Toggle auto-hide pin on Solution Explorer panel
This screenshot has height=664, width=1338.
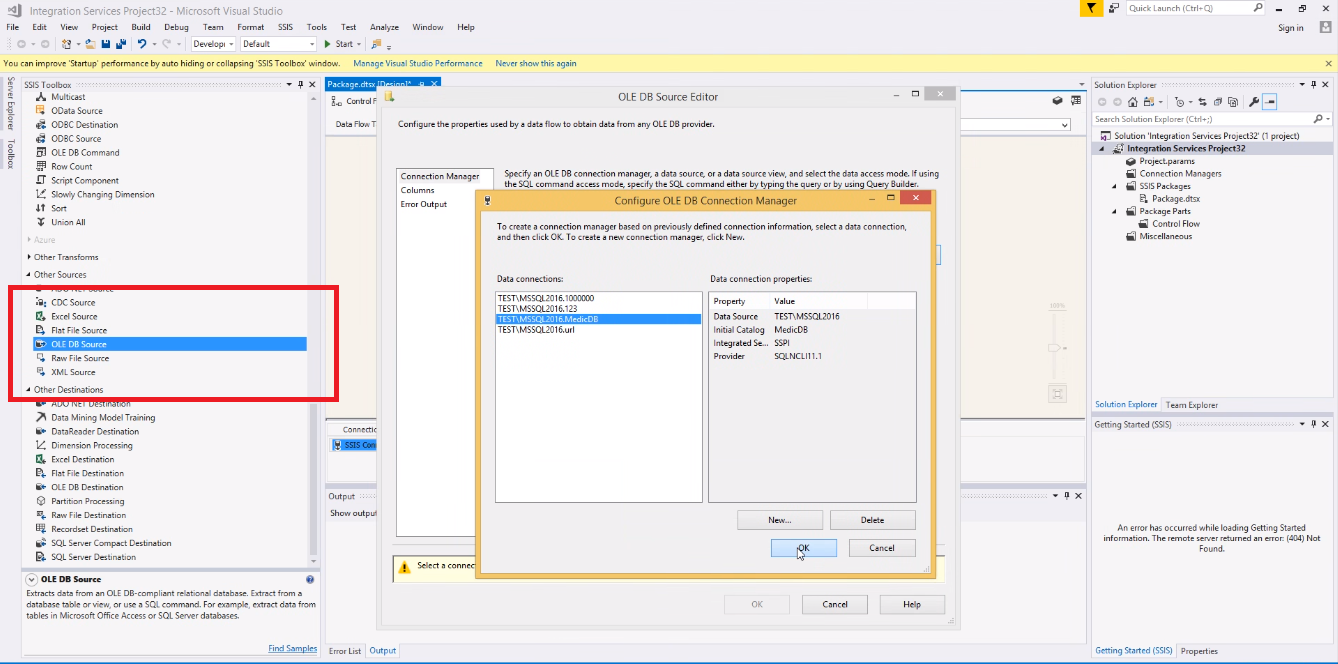pyautogui.click(x=1314, y=85)
